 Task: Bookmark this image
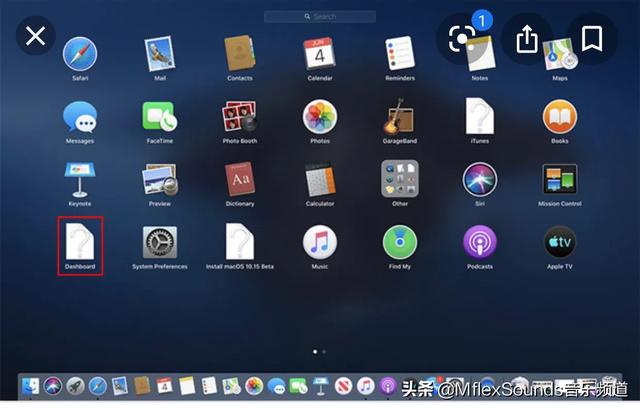(x=592, y=39)
